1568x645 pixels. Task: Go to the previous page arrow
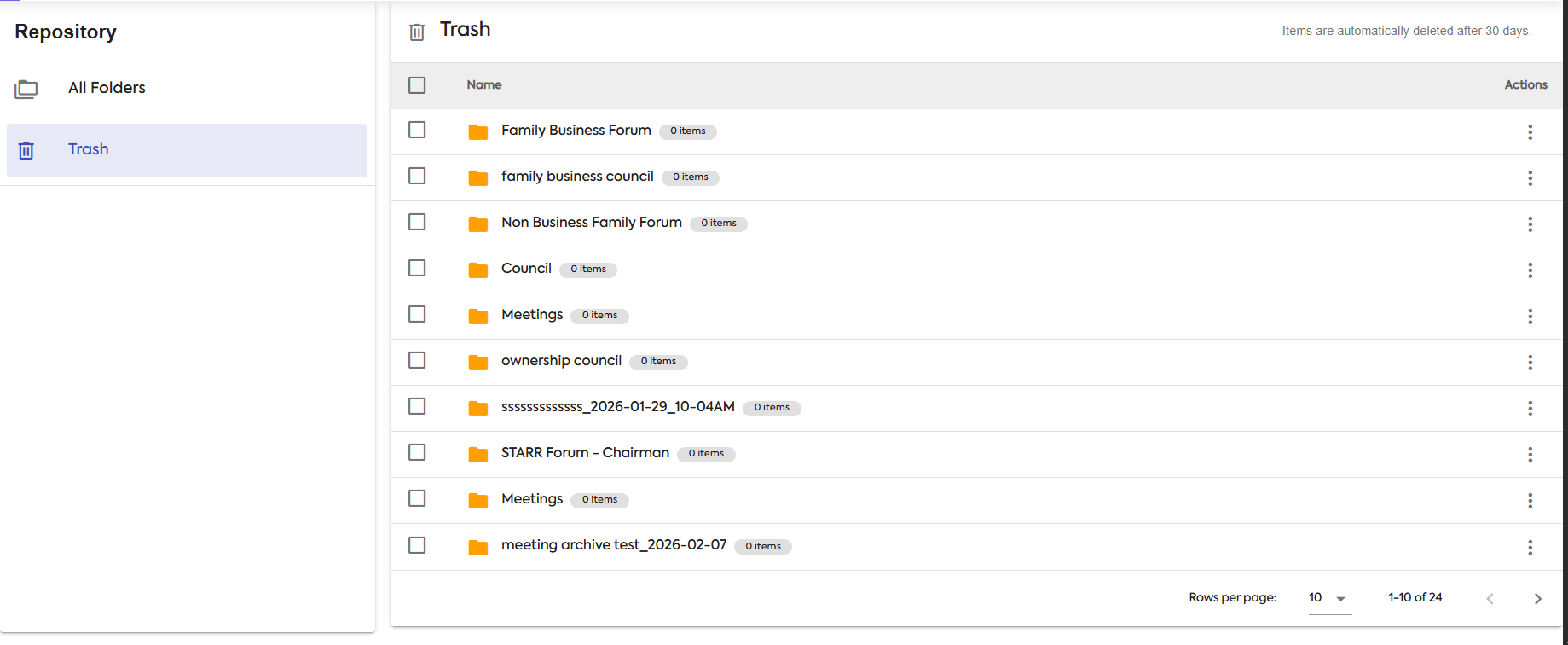pos(1490,599)
